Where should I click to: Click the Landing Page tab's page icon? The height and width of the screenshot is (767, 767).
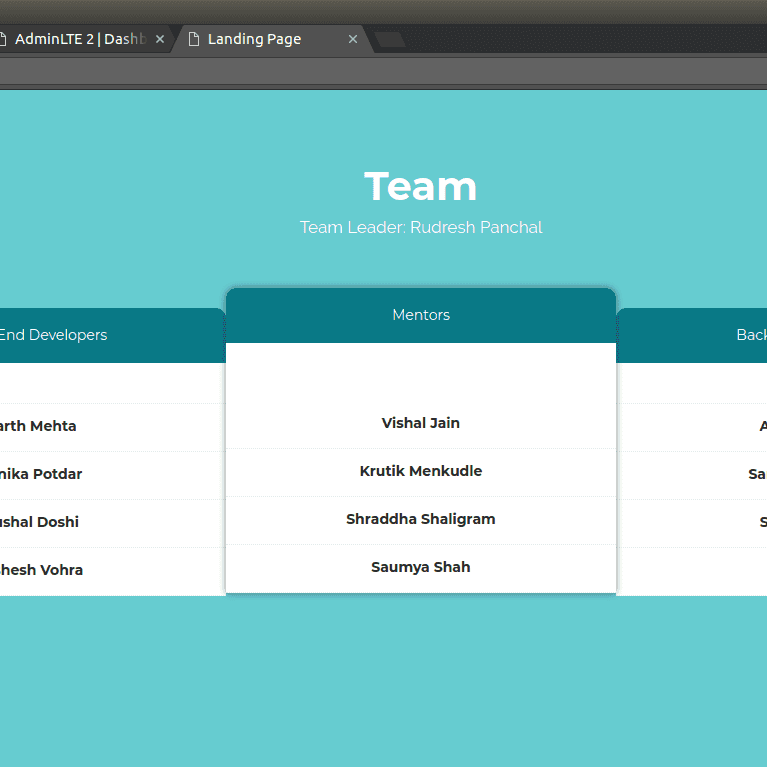(x=194, y=39)
